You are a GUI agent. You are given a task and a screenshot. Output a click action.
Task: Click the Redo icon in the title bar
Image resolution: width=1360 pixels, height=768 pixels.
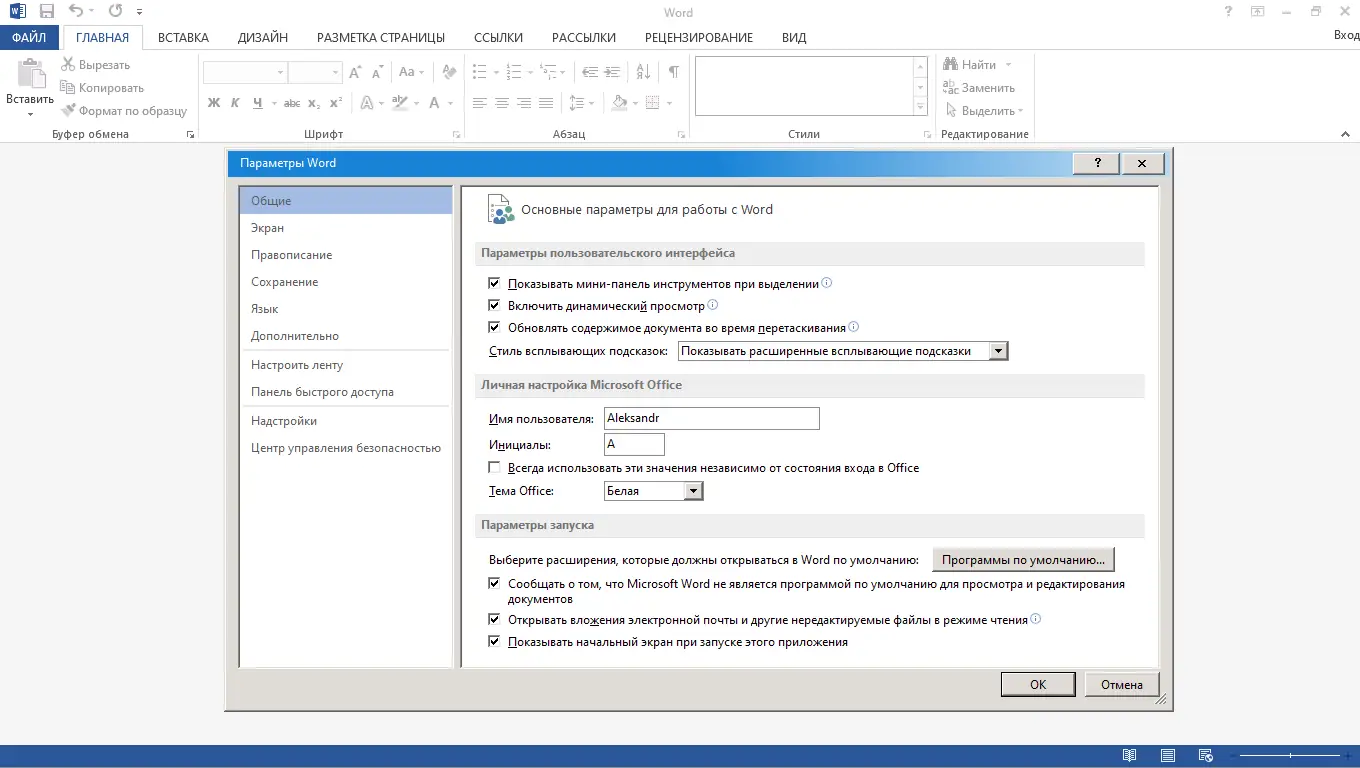(114, 12)
